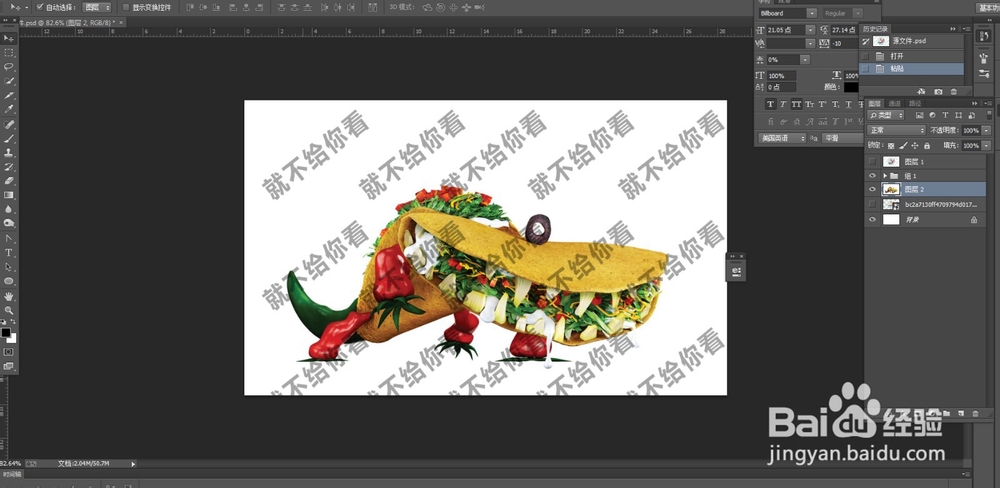Viewport: 1000px width, 488px height.
Task: Open the 正常 blend mode dropdown
Action: [896, 130]
